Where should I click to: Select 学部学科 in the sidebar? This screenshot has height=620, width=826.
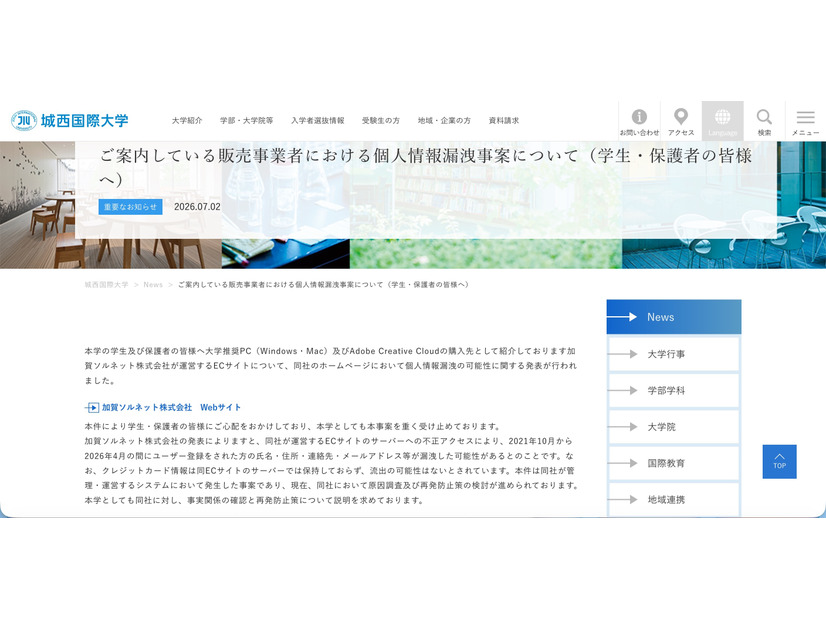pos(674,390)
